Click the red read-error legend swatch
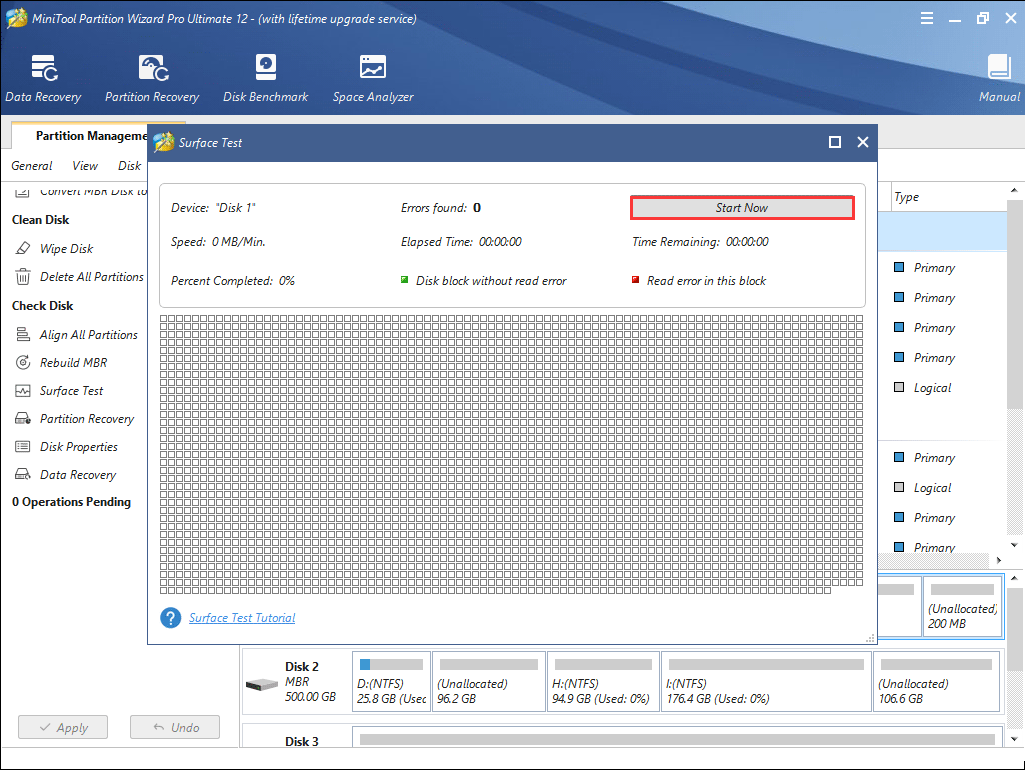 click(x=635, y=280)
